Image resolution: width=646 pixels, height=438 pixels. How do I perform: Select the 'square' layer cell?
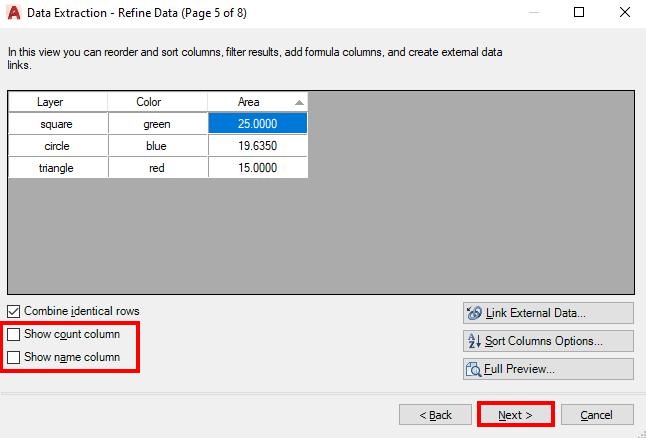[58, 124]
